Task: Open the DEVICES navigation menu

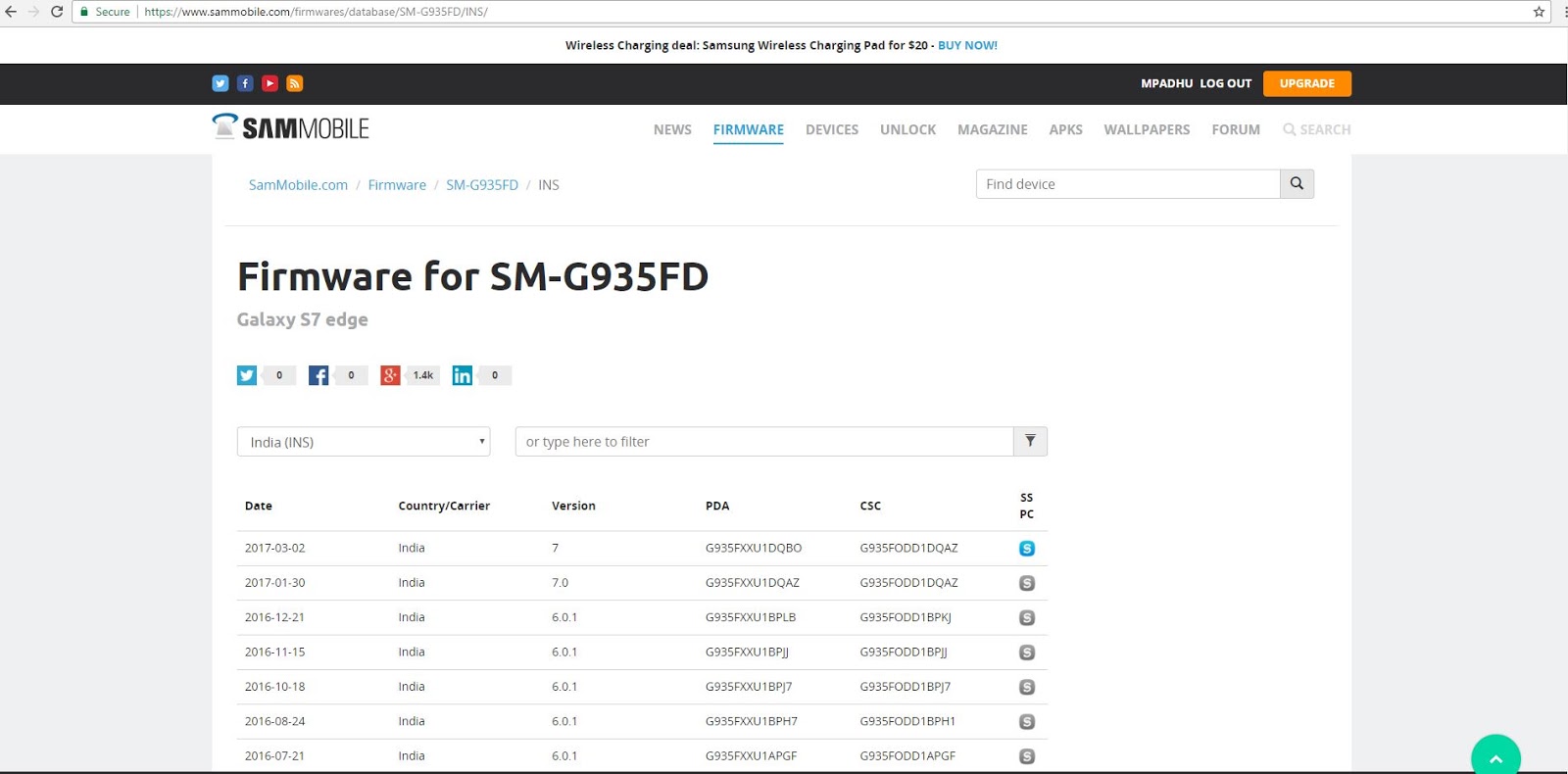Action: 832,129
